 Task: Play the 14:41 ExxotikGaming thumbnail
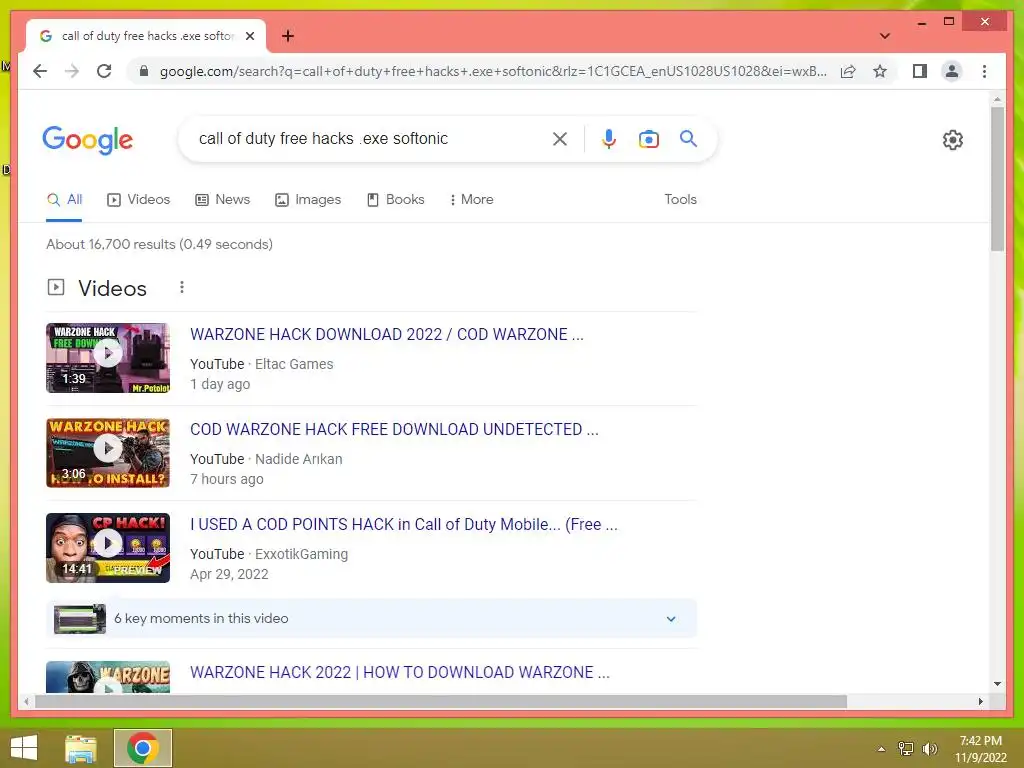pyautogui.click(x=108, y=548)
